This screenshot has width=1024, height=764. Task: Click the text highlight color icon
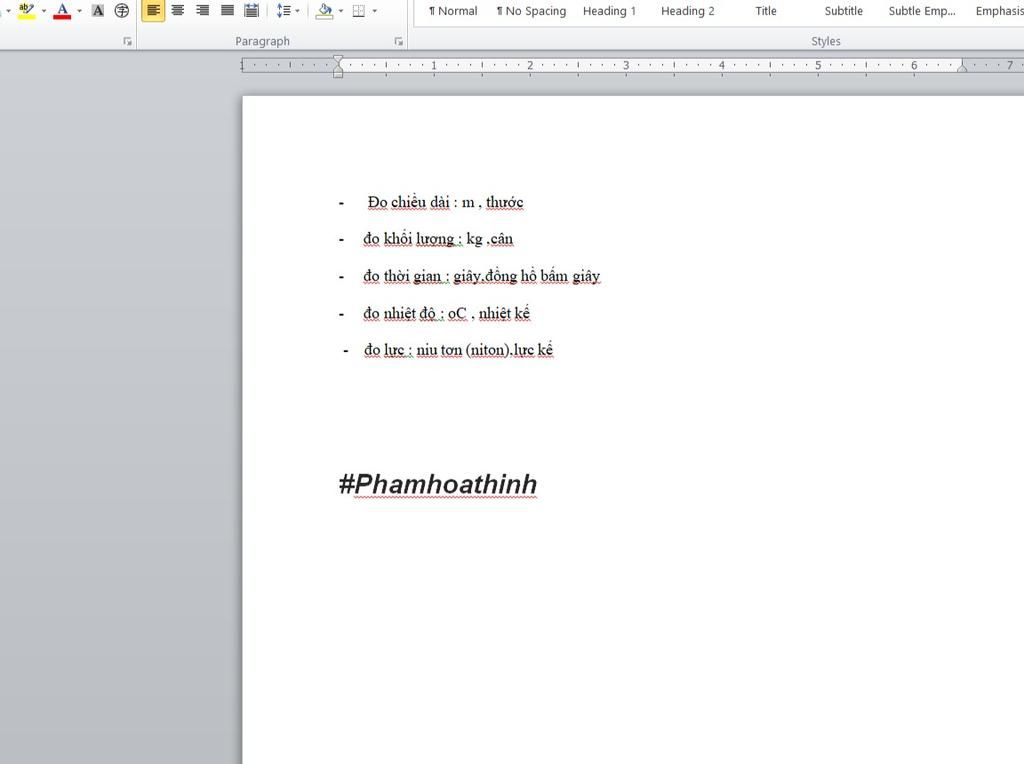pos(26,11)
